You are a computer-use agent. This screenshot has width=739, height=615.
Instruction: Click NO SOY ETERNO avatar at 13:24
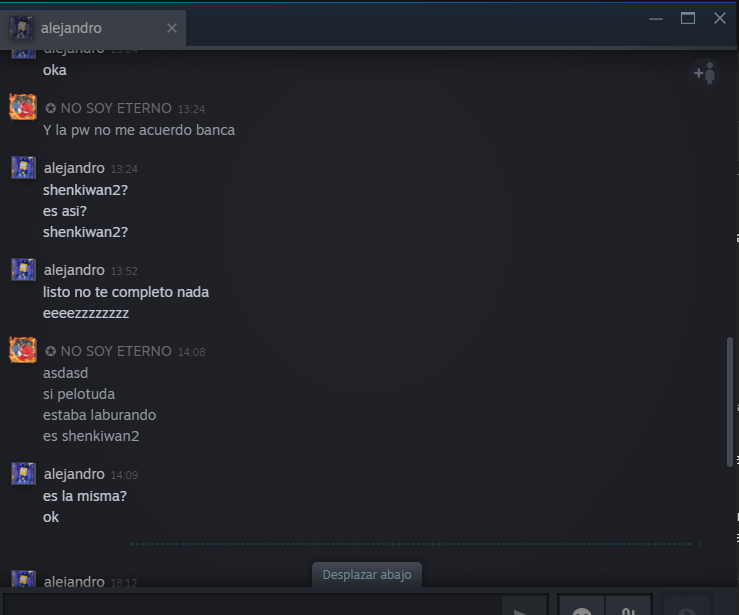[x=23, y=107]
